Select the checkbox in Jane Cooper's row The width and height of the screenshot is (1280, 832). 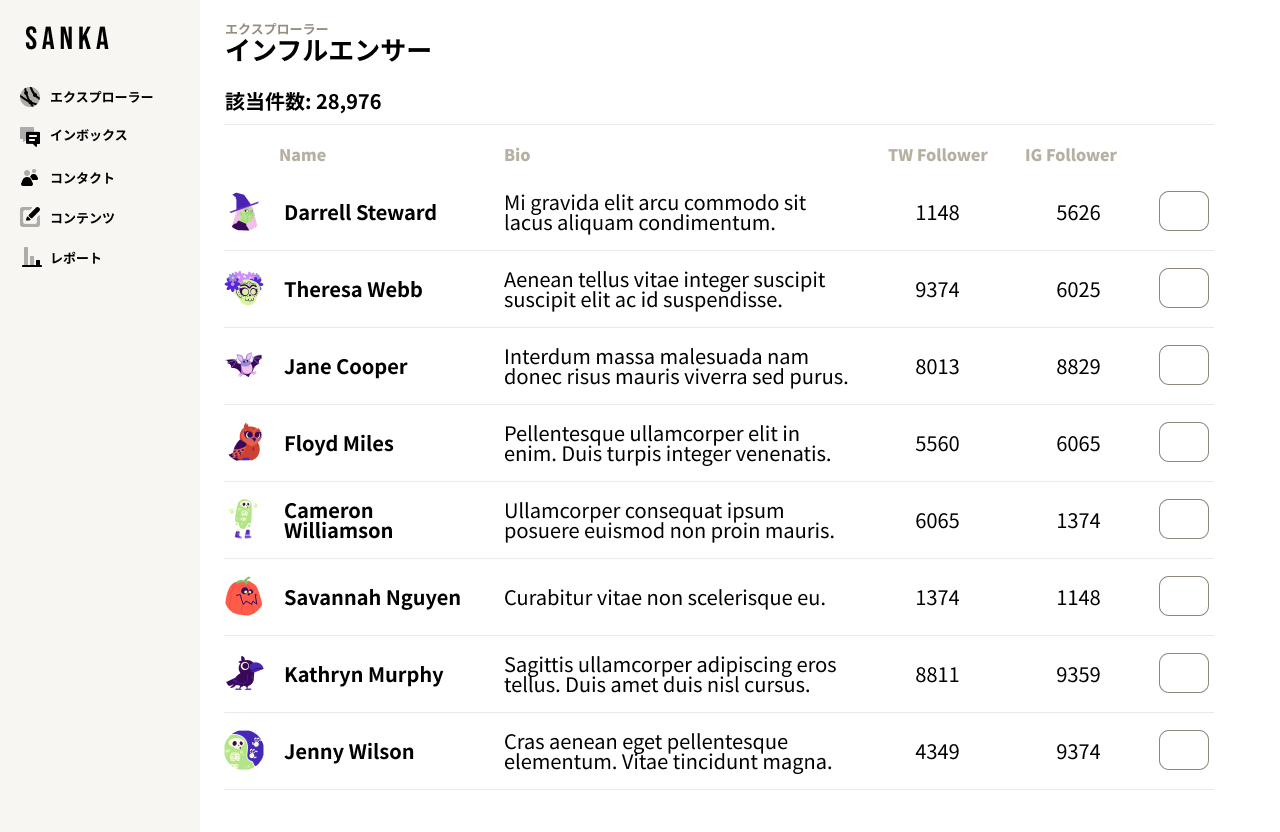1183,365
